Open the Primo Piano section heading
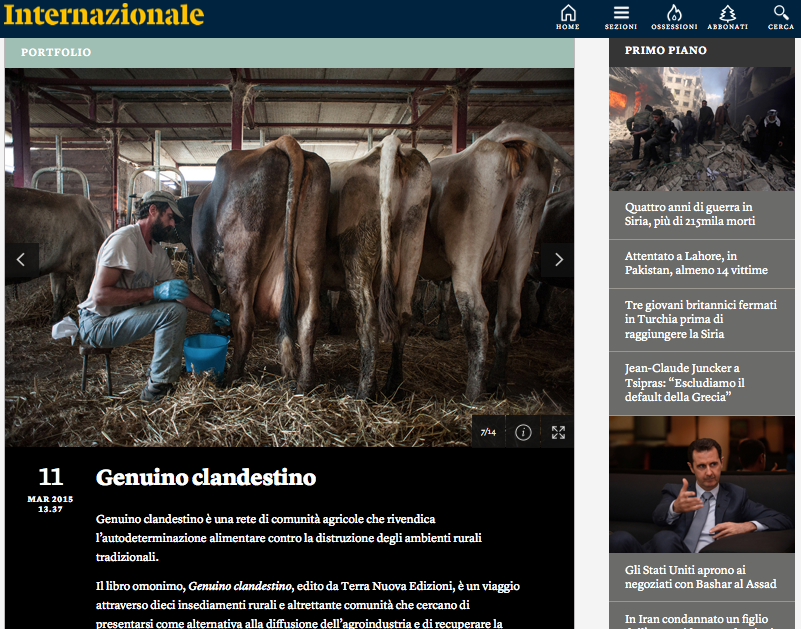This screenshot has height=629, width=801. coord(666,50)
